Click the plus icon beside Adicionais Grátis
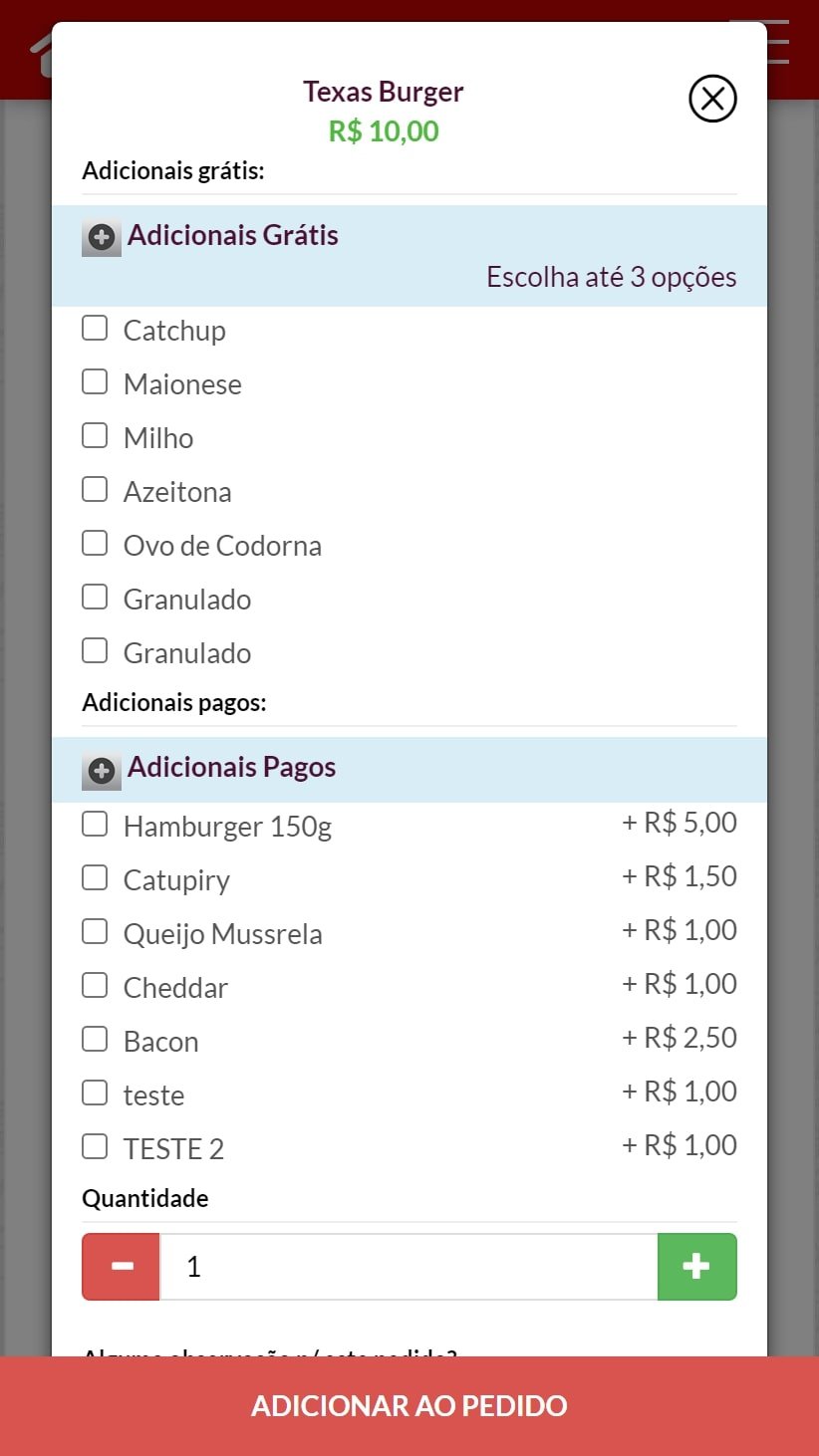The image size is (819, 1456). (101, 237)
